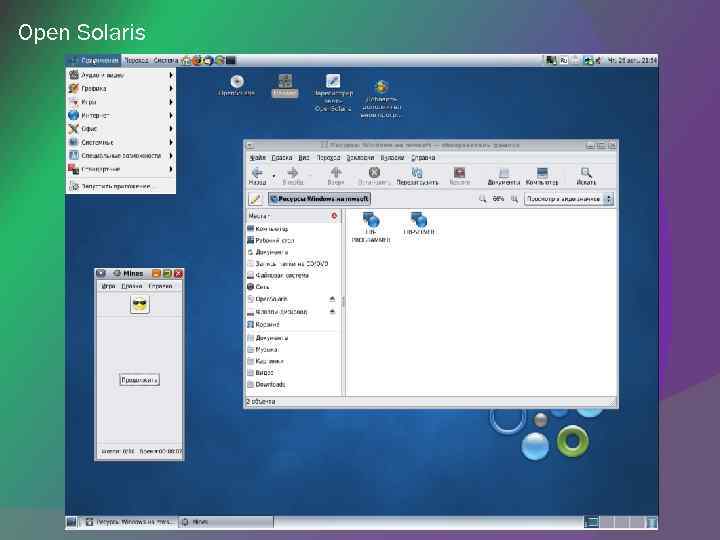Click the clock in the top panel
This screenshot has width=720, height=540.
(632, 60)
